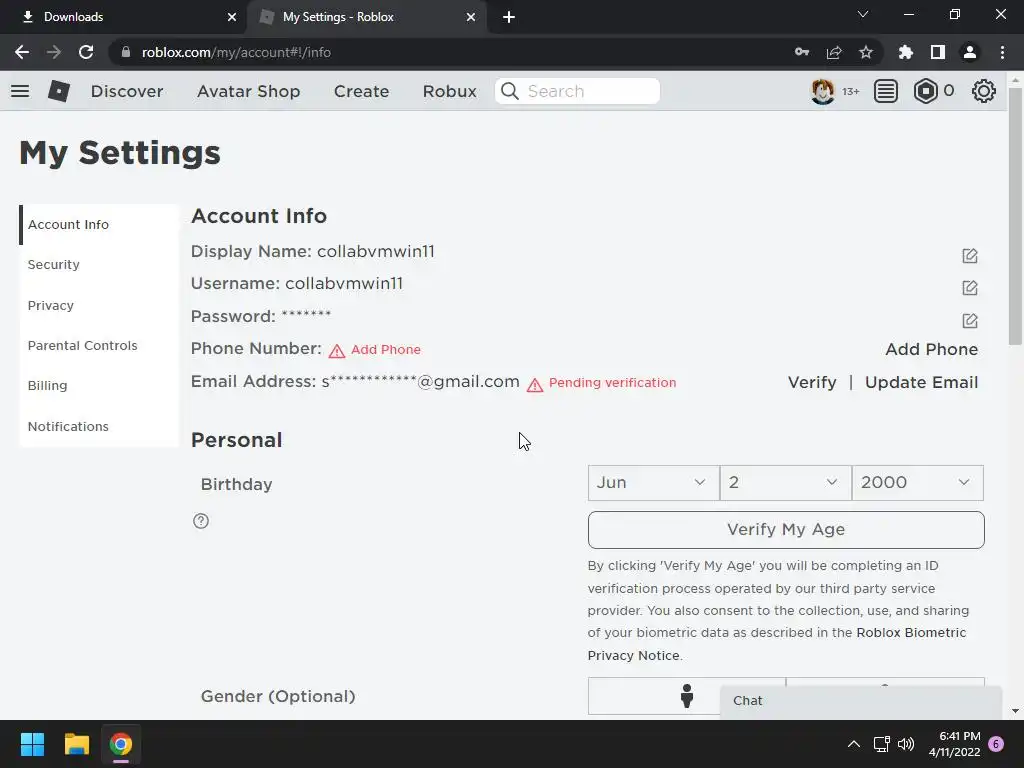Open the taskbar clock and date
Viewport: 1024px width, 768px height.
coord(954,744)
